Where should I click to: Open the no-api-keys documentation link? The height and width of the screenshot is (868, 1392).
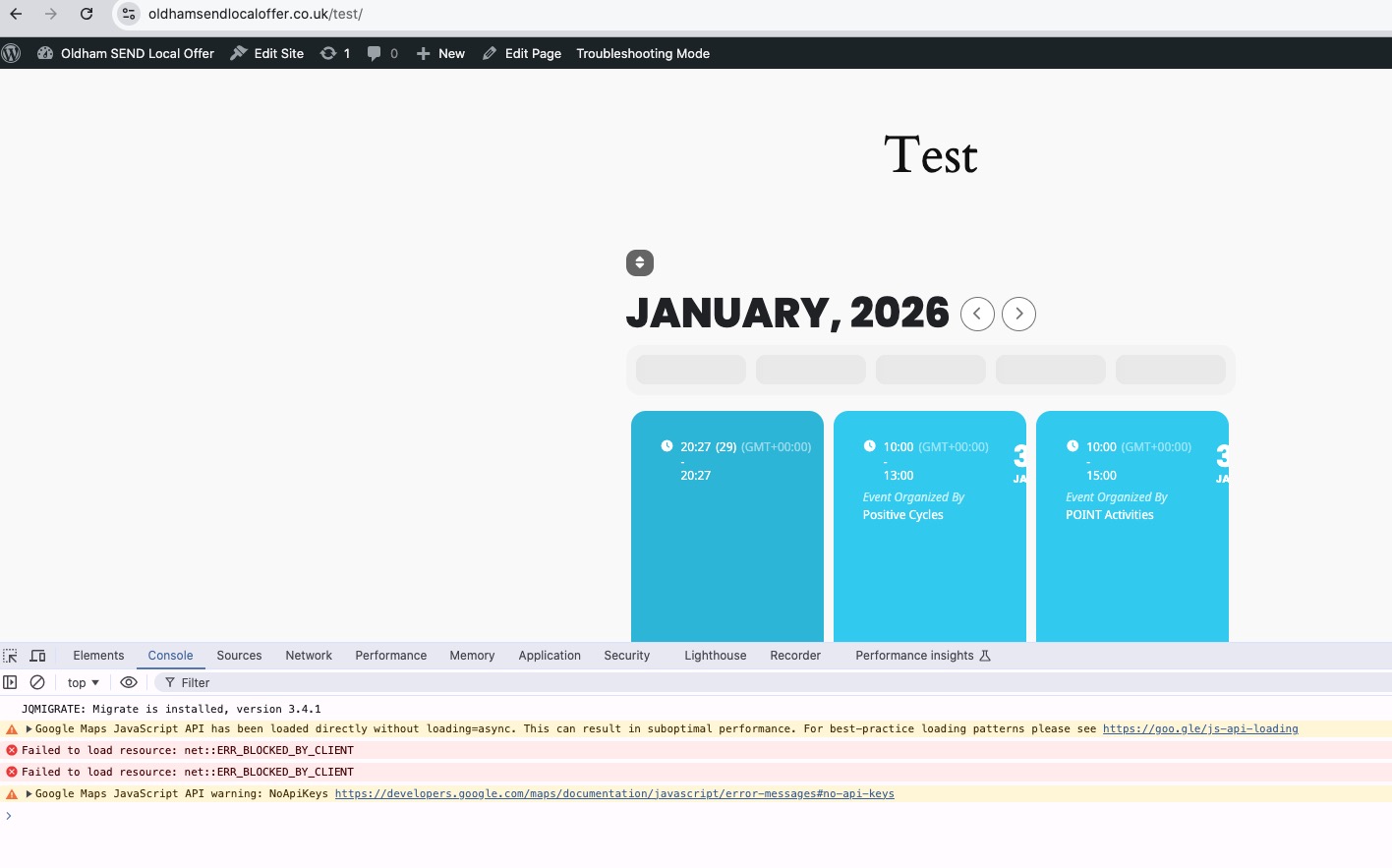pos(614,794)
